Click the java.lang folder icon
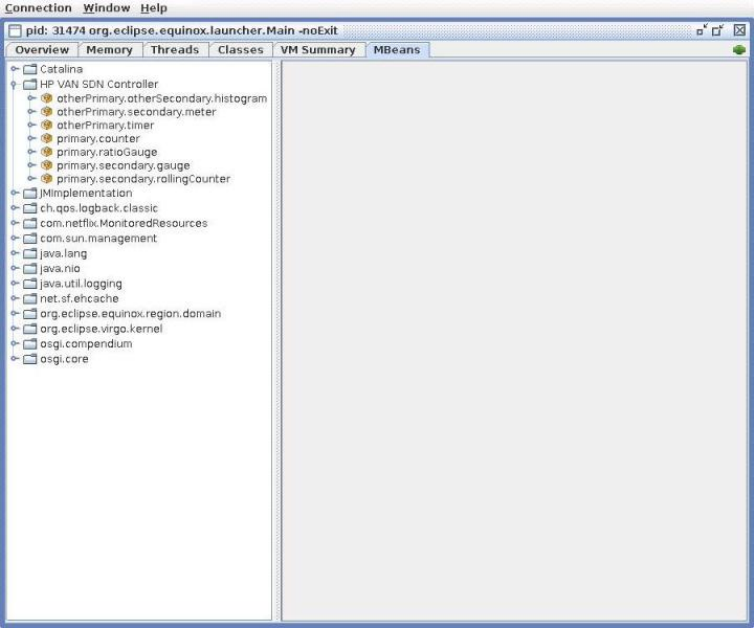 pyautogui.click(x=30, y=253)
